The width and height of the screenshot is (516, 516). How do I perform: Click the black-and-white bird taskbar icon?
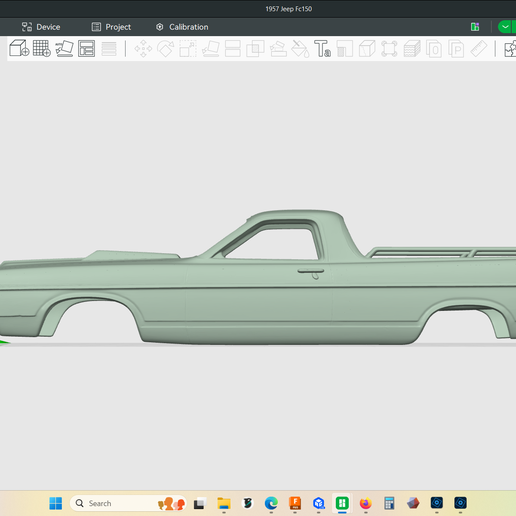coord(248,503)
